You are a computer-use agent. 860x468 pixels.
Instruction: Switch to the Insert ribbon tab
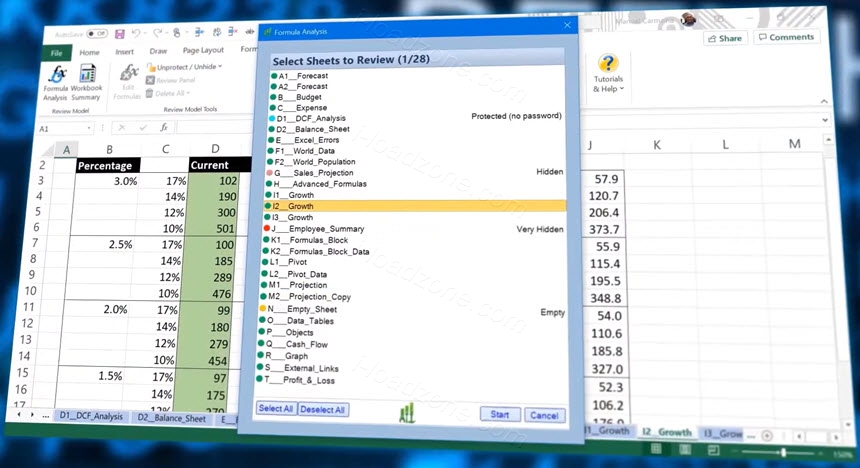click(x=125, y=52)
